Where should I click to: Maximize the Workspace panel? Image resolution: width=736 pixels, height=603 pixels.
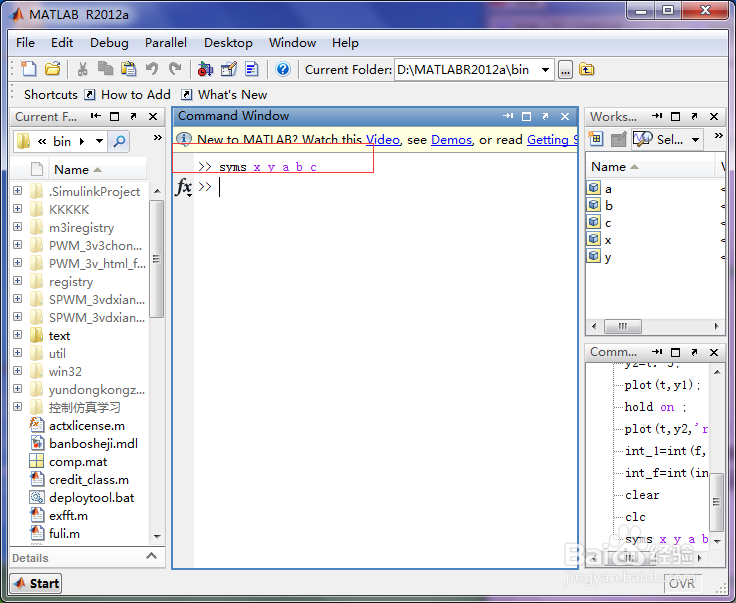[675, 116]
